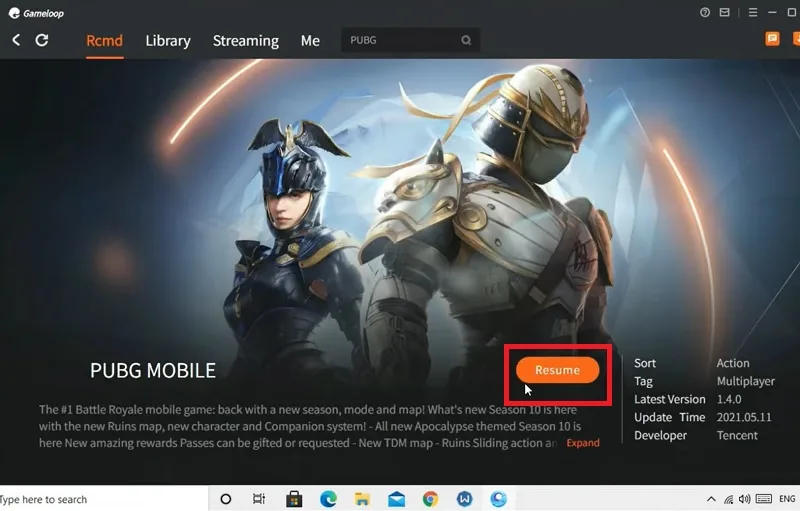Go back with the left arrow

click(16, 40)
